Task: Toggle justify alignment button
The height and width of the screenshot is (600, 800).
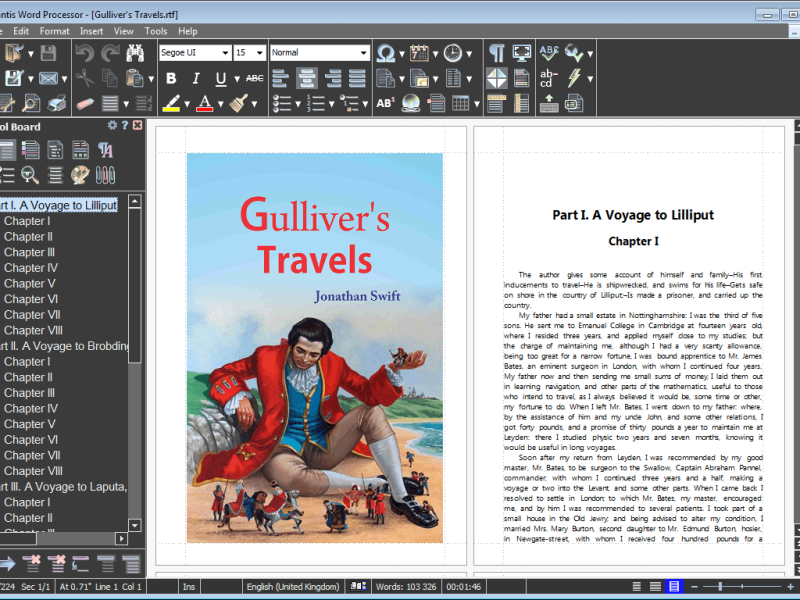Action: click(x=357, y=78)
